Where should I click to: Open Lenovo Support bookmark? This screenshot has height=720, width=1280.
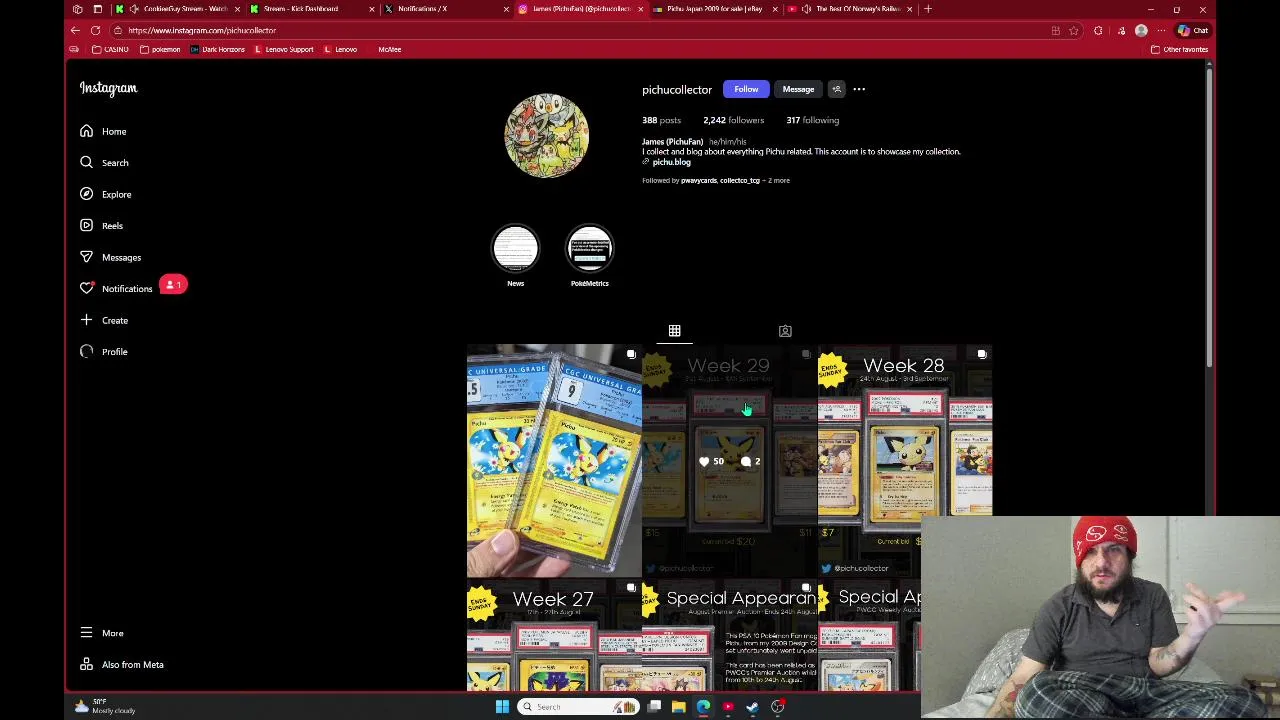pyautogui.click(x=284, y=49)
